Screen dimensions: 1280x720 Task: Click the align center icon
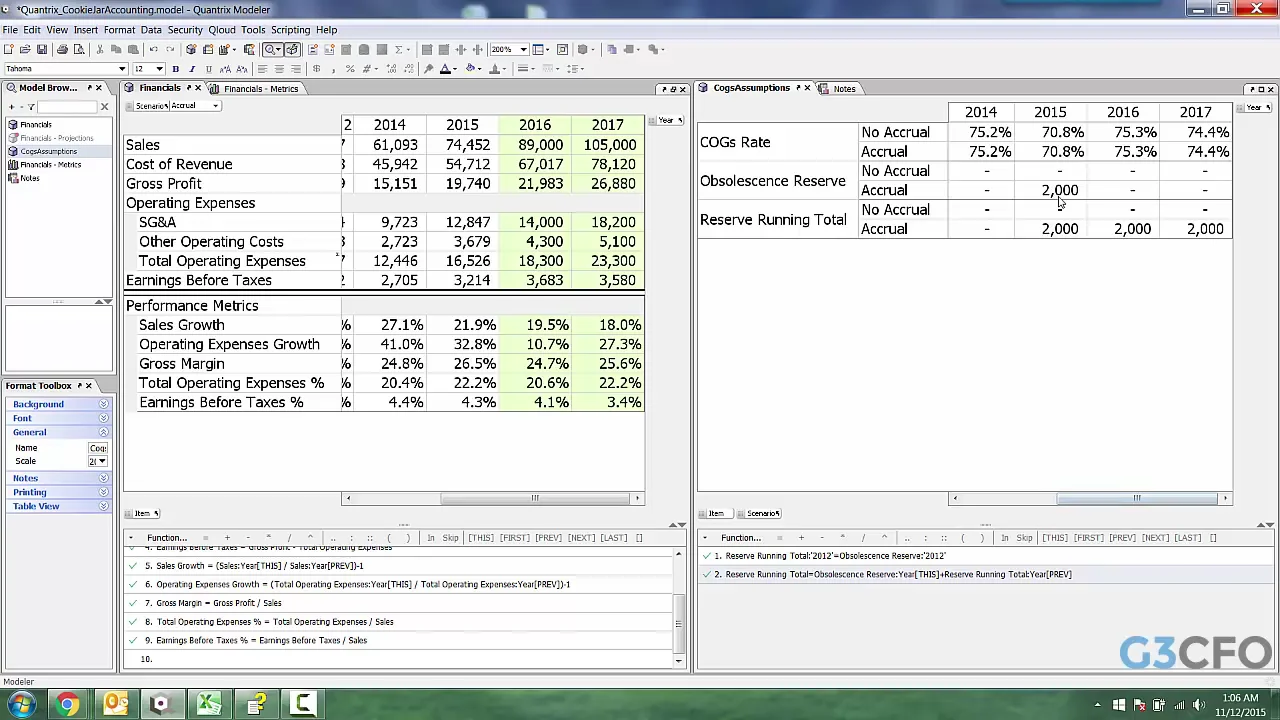coord(279,69)
